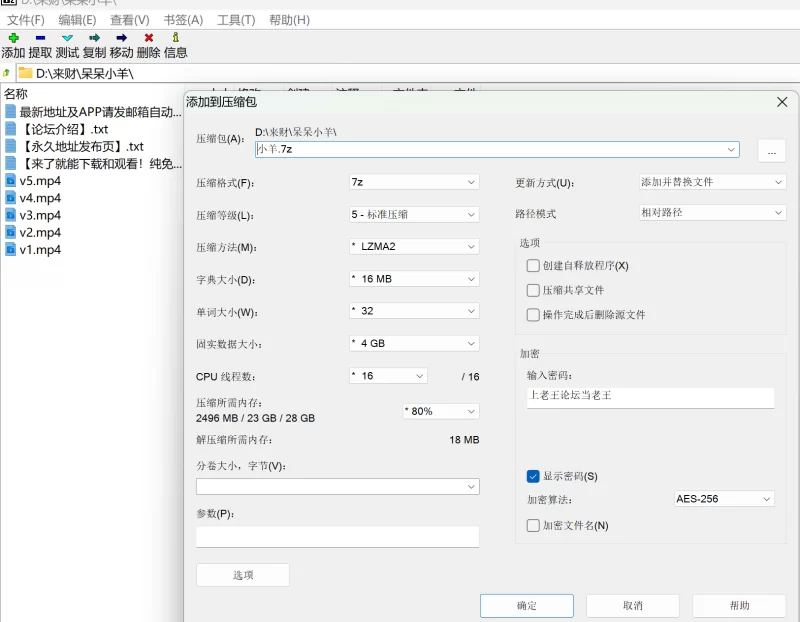Image resolution: width=800 pixels, height=622 pixels.
Task: Open the 分卷大小 volume size dropdown
Action: (337, 486)
